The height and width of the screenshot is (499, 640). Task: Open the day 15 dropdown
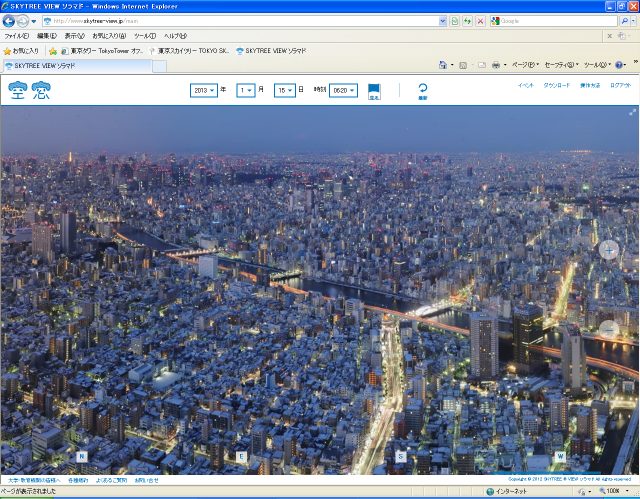pyautogui.click(x=284, y=90)
